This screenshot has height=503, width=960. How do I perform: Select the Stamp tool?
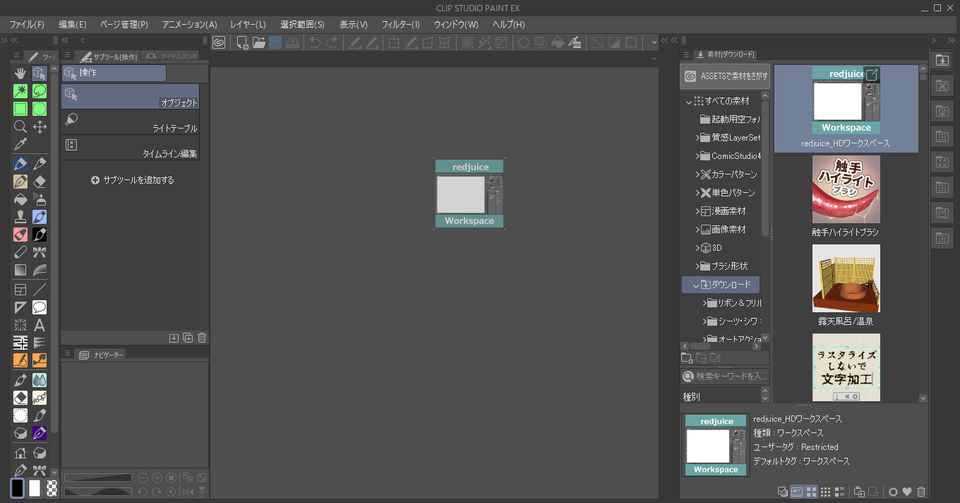coord(20,217)
